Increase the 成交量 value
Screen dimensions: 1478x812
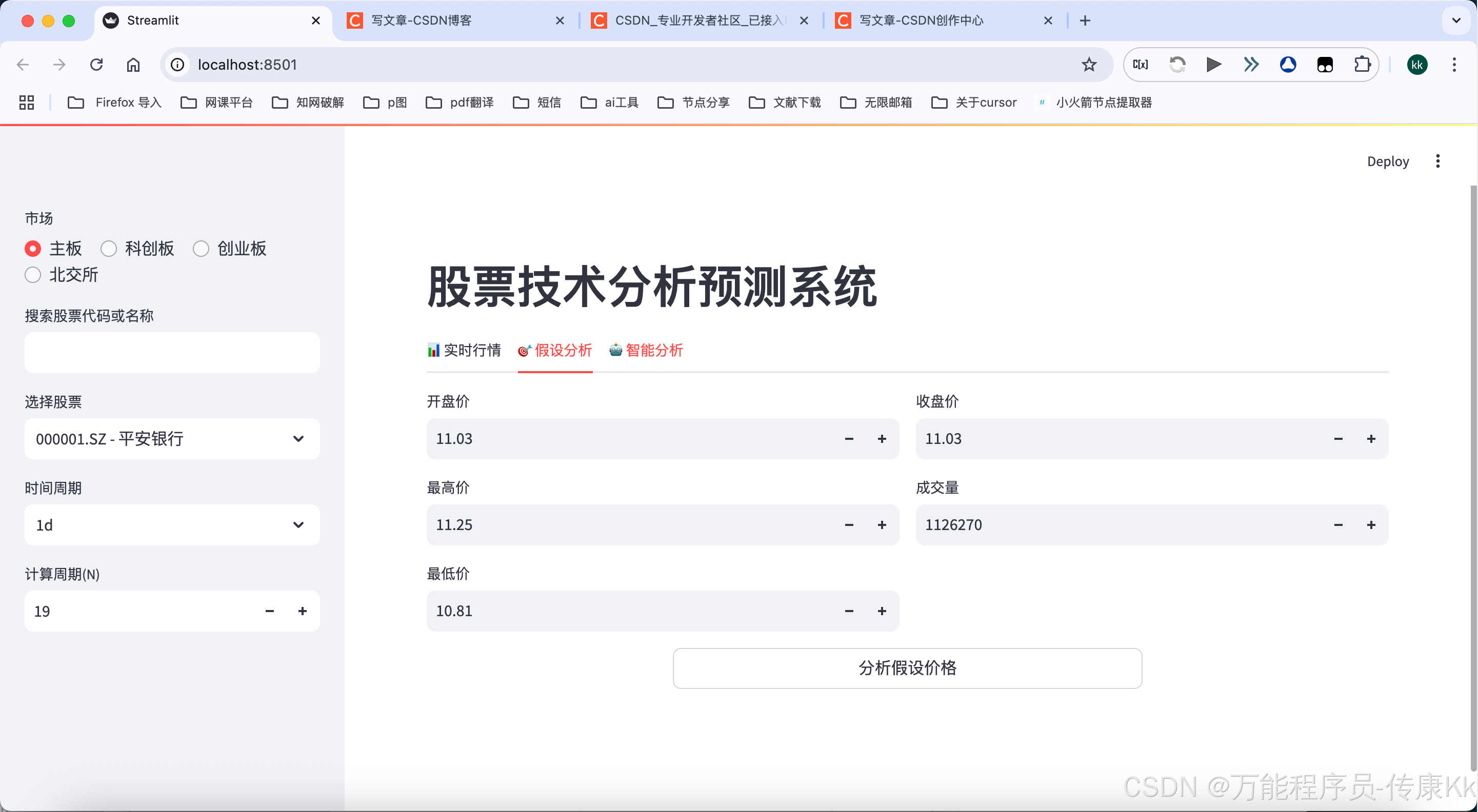tap(1371, 525)
